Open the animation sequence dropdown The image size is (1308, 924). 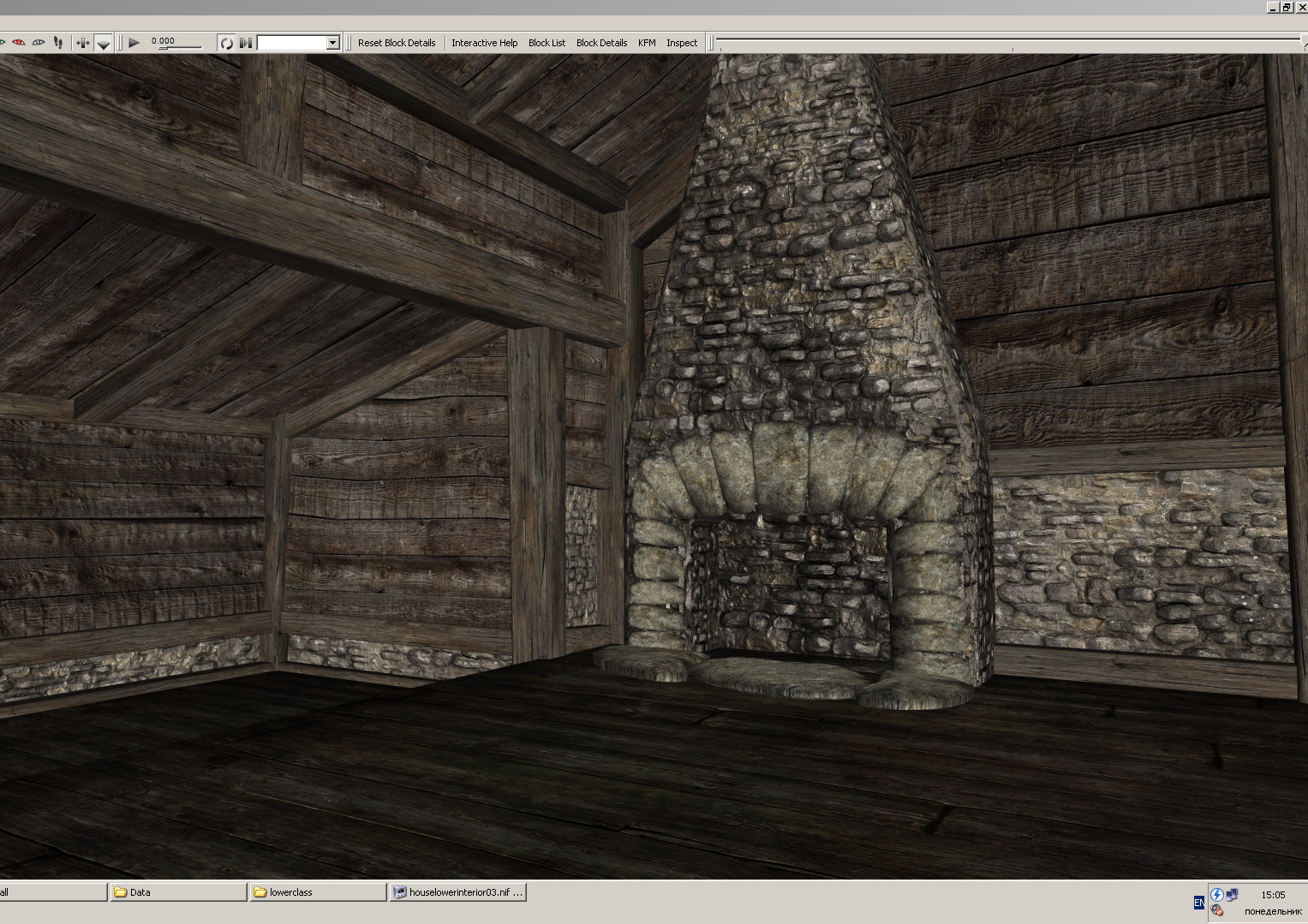click(332, 42)
